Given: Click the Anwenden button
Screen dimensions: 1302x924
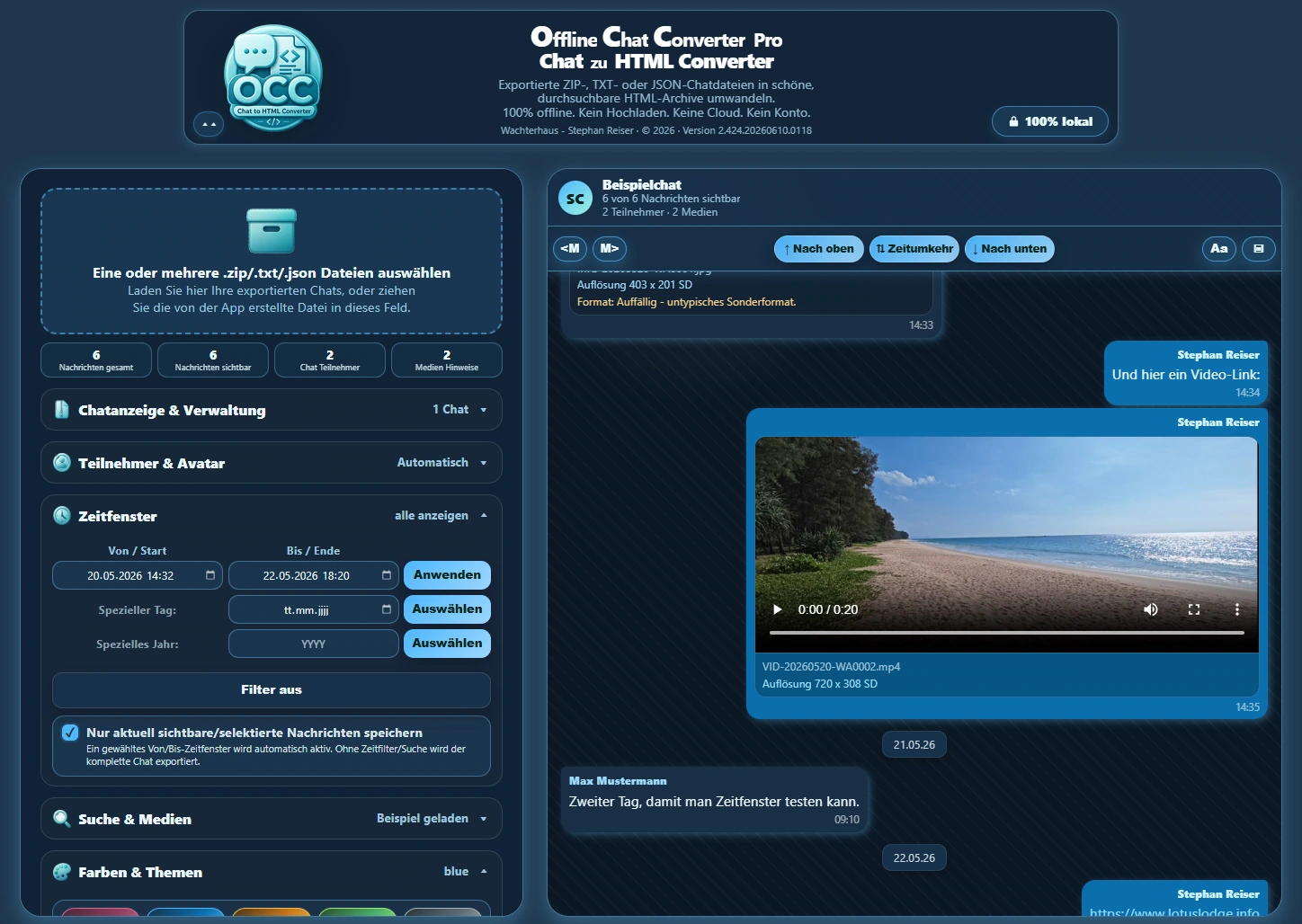Looking at the screenshot, I should click(447, 575).
